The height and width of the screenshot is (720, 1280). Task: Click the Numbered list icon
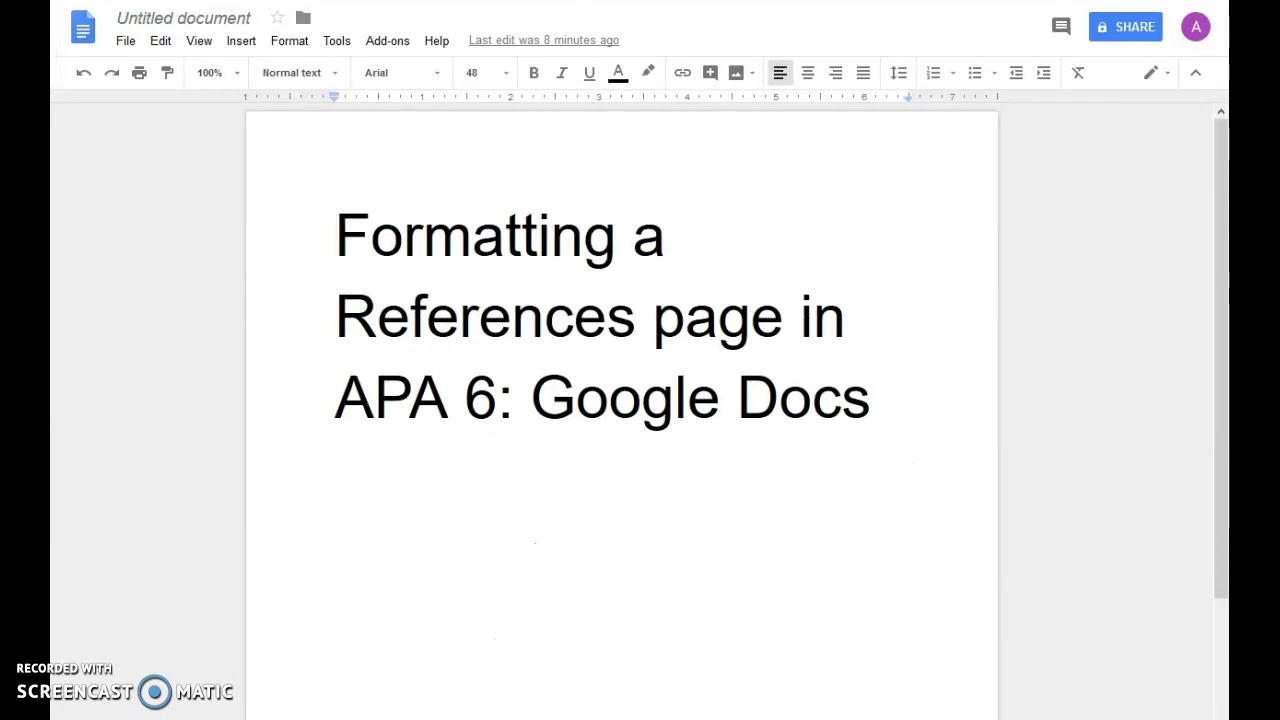coord(933,73)
